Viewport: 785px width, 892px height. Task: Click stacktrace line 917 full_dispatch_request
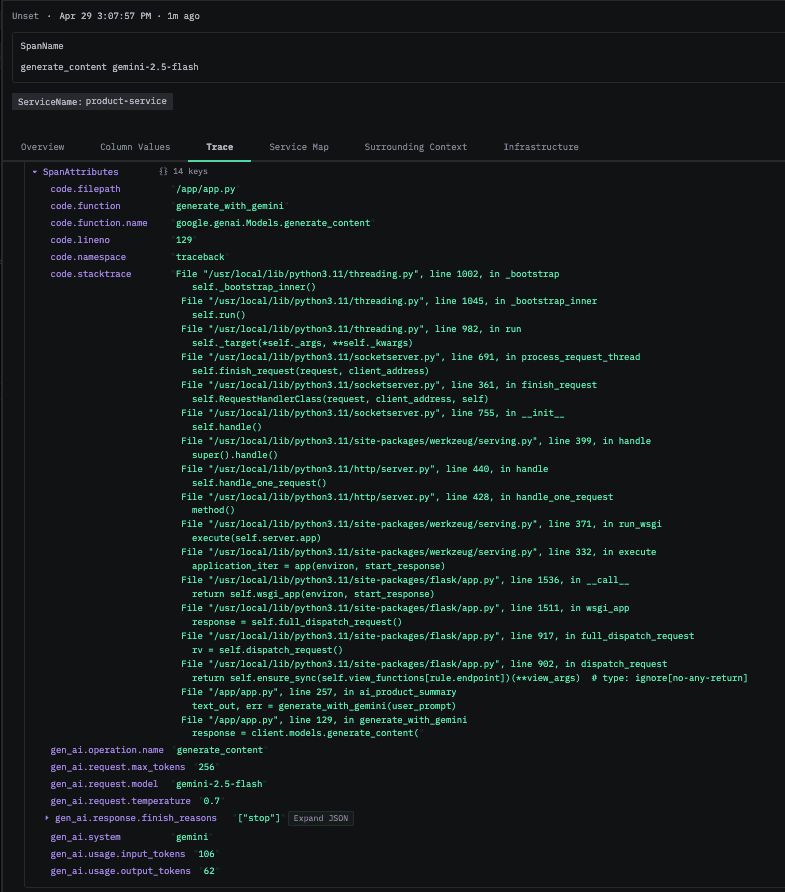pyautogui.click(x=437, y=636)
